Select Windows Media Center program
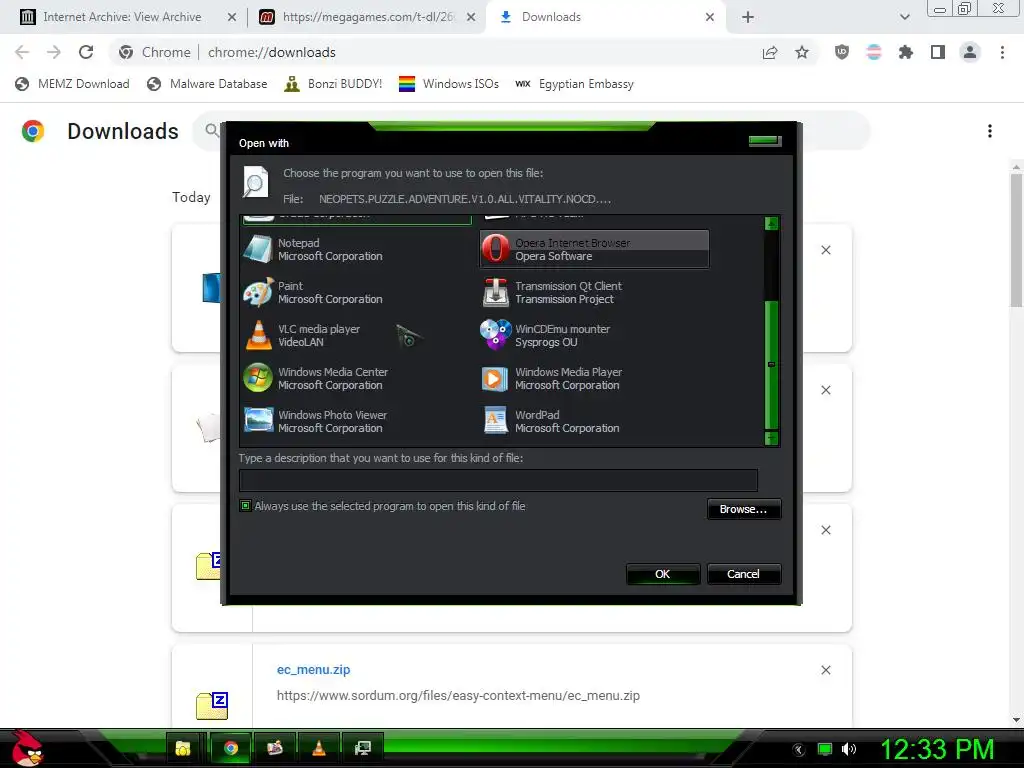 357,378
